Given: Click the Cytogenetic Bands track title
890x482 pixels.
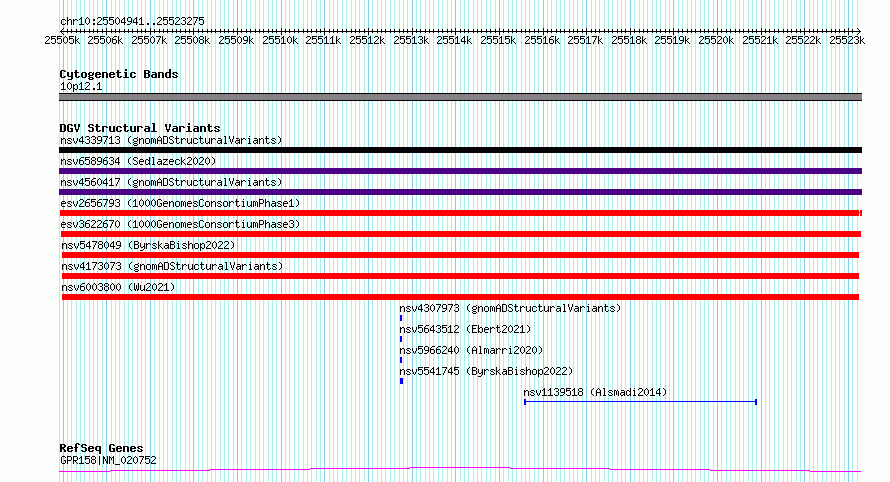Looking at the screenshot, I should (x=119, y=74).
